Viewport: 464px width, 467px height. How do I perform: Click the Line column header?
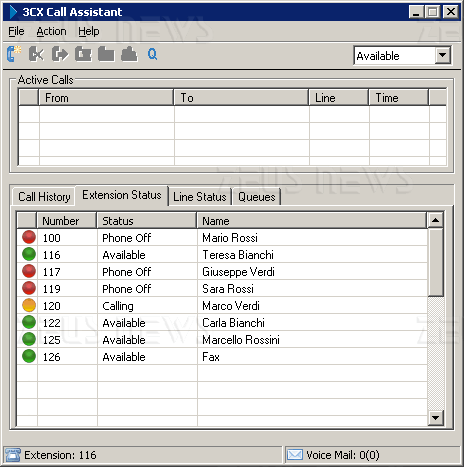[339, 98]
